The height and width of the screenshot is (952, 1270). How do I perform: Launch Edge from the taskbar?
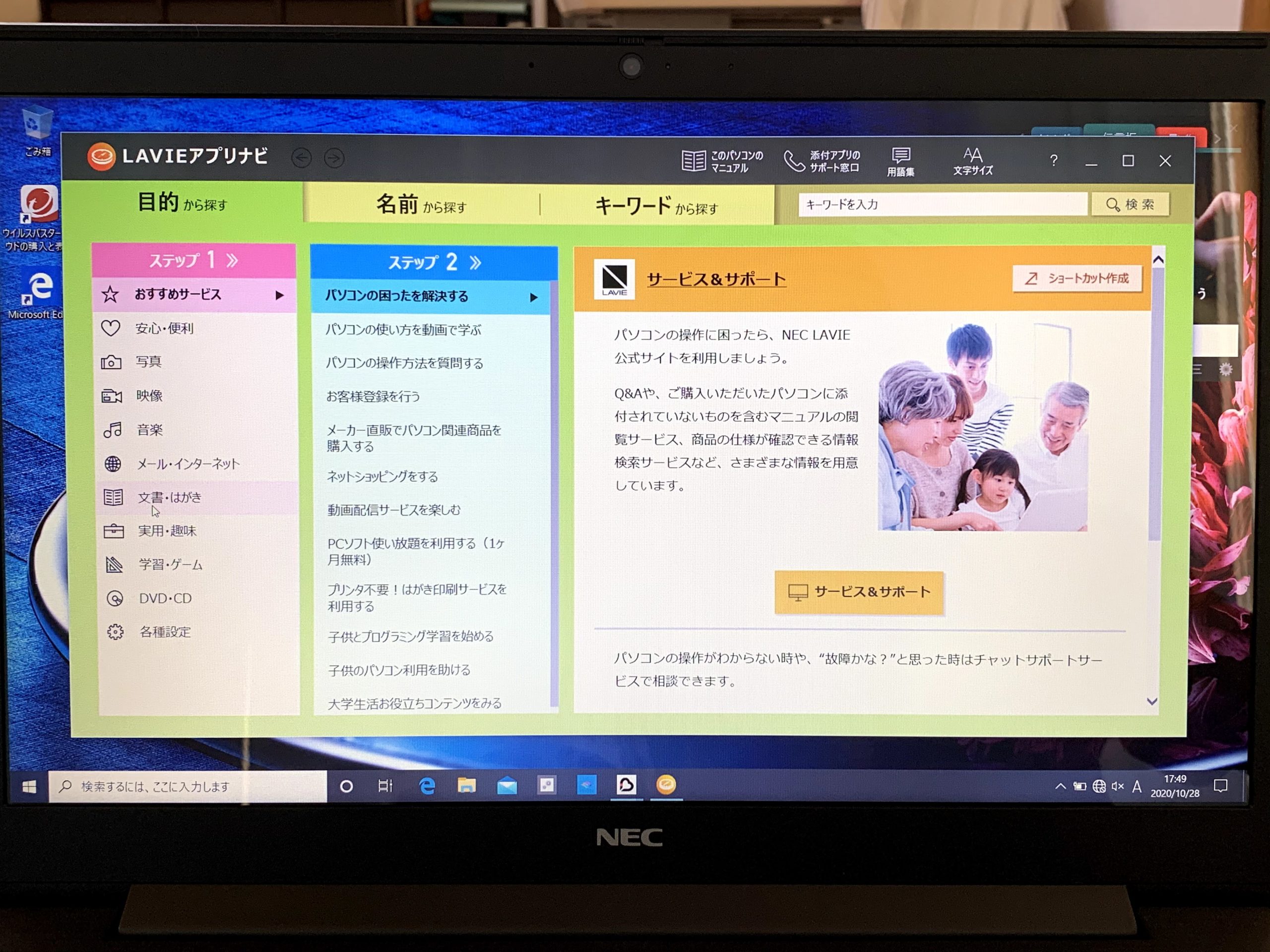point(427,785)
